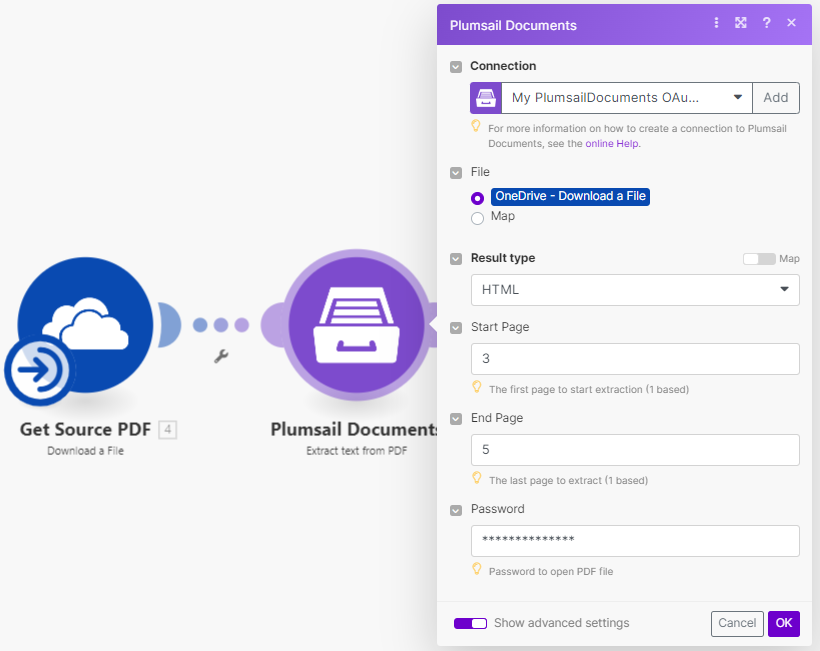Click the wrench icon on the route
Image resolution: width=820 pixels, height=651 pixels.
click(221, 356)
